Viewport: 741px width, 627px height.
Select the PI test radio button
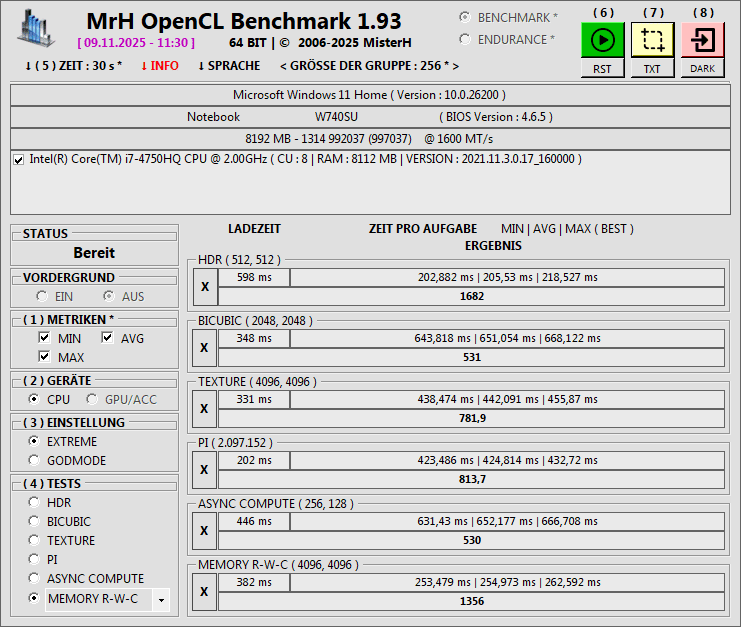coord(34,559)
